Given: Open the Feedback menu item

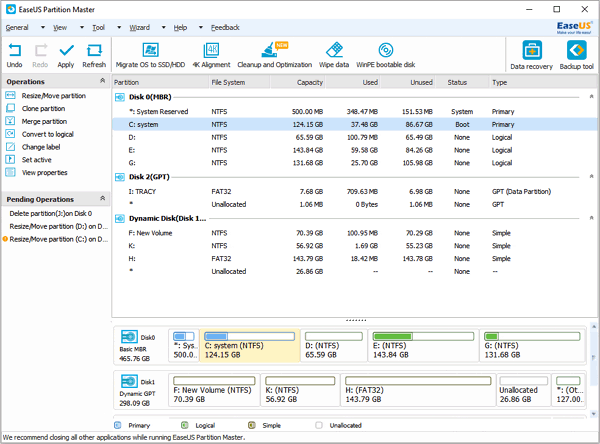Looking at the screenshot, I should 225,28.
